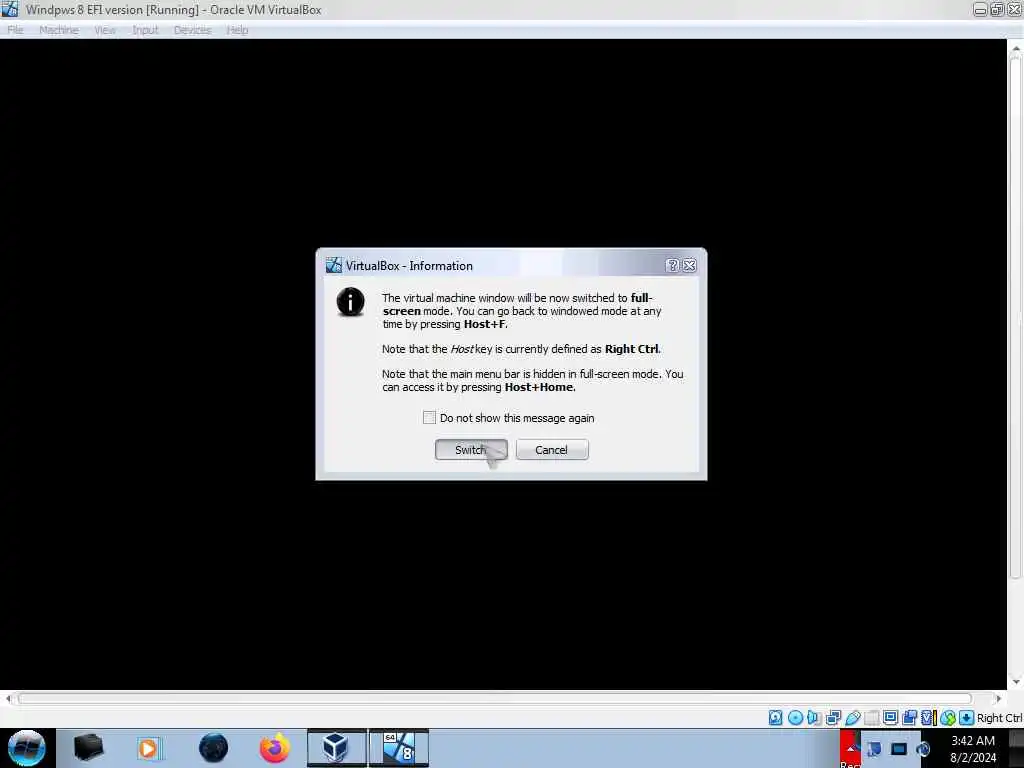Click the display status icon in VM status bar
1024x768 pixels.
point(890,717)
